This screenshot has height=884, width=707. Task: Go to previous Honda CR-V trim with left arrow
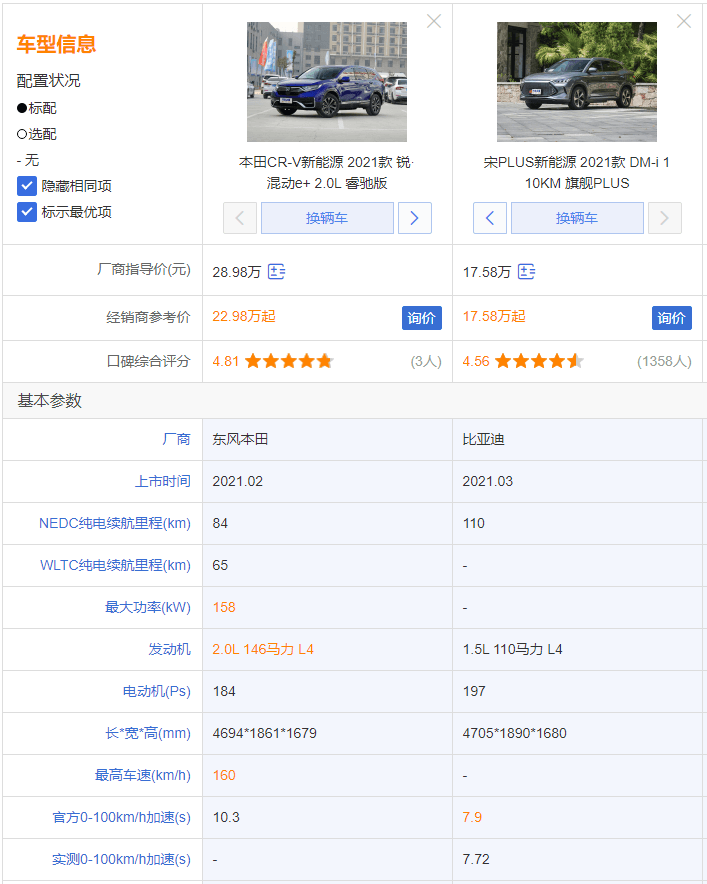click(240, 218)
